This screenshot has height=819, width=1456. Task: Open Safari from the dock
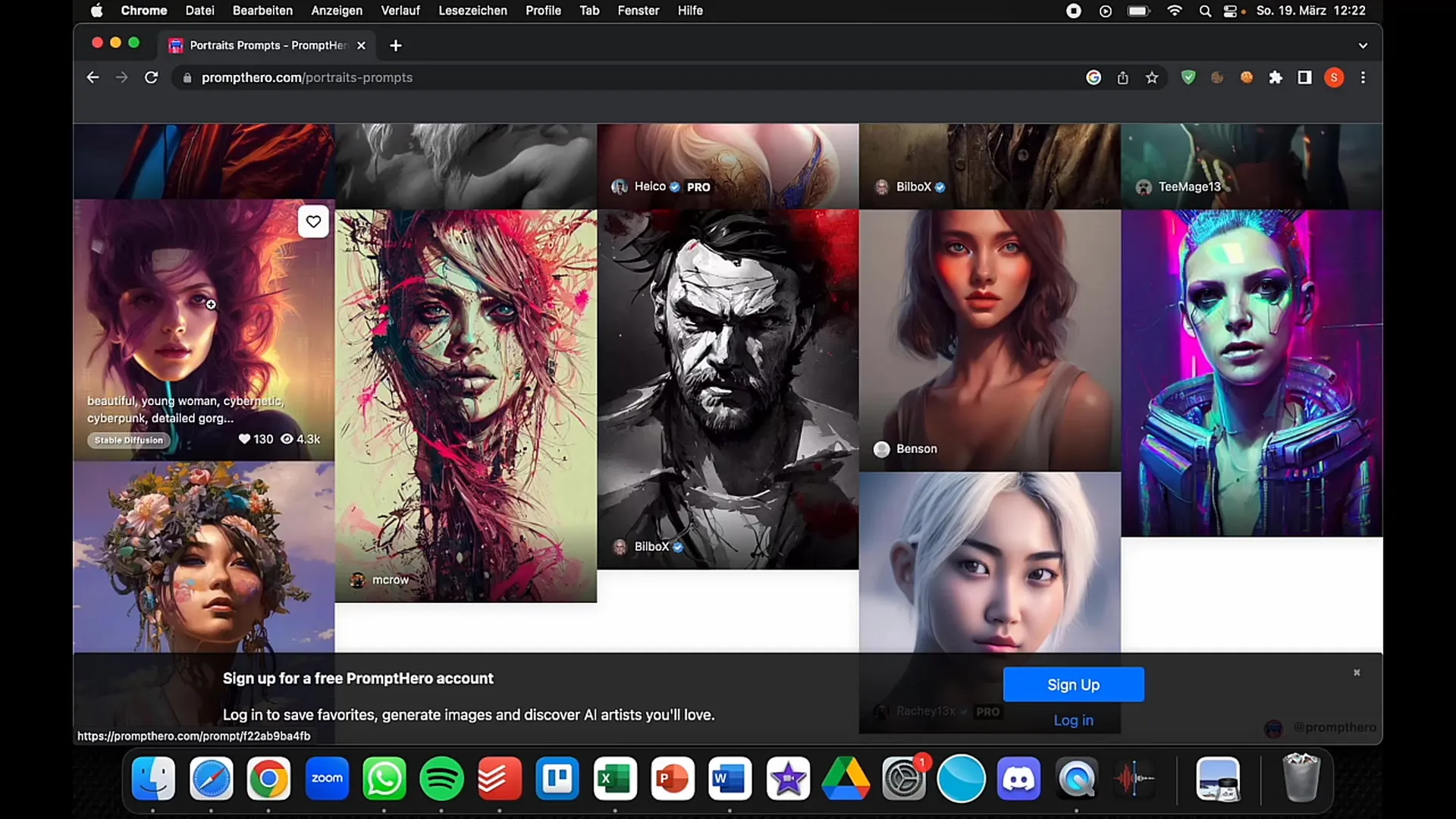point(211,779)
